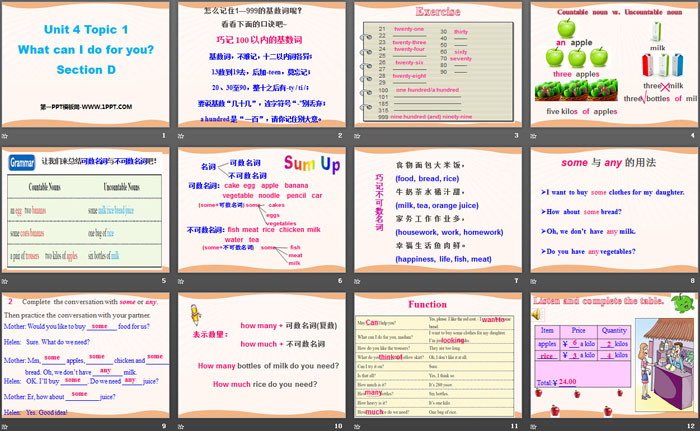Click the cartoon figure on the how many slide
Screen dimensions: 700x431
pos(196,315)
